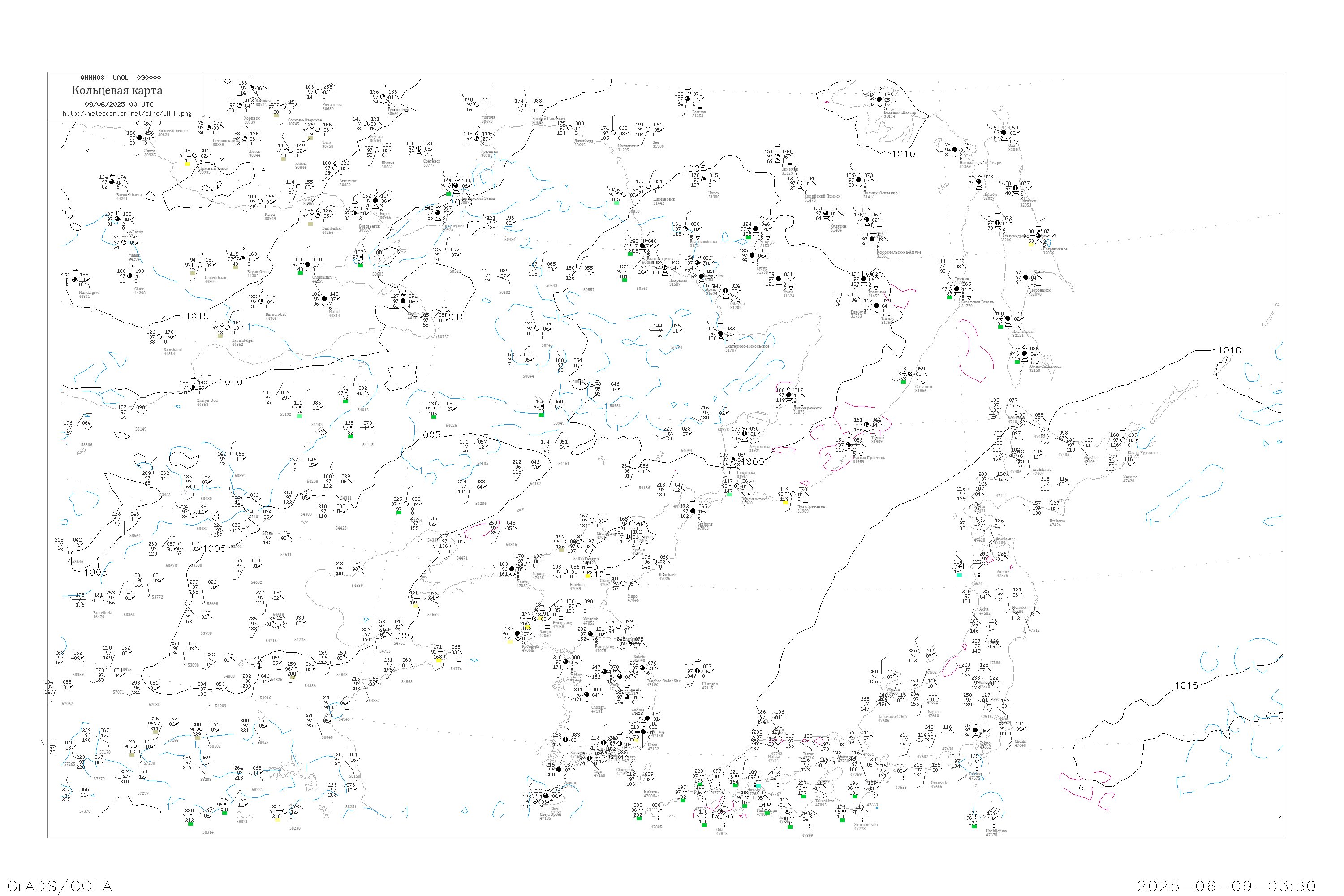
Task: Click the meteocenter.net UHHH.png URL text
Action: pyautogui.click(x=127, y=114)
